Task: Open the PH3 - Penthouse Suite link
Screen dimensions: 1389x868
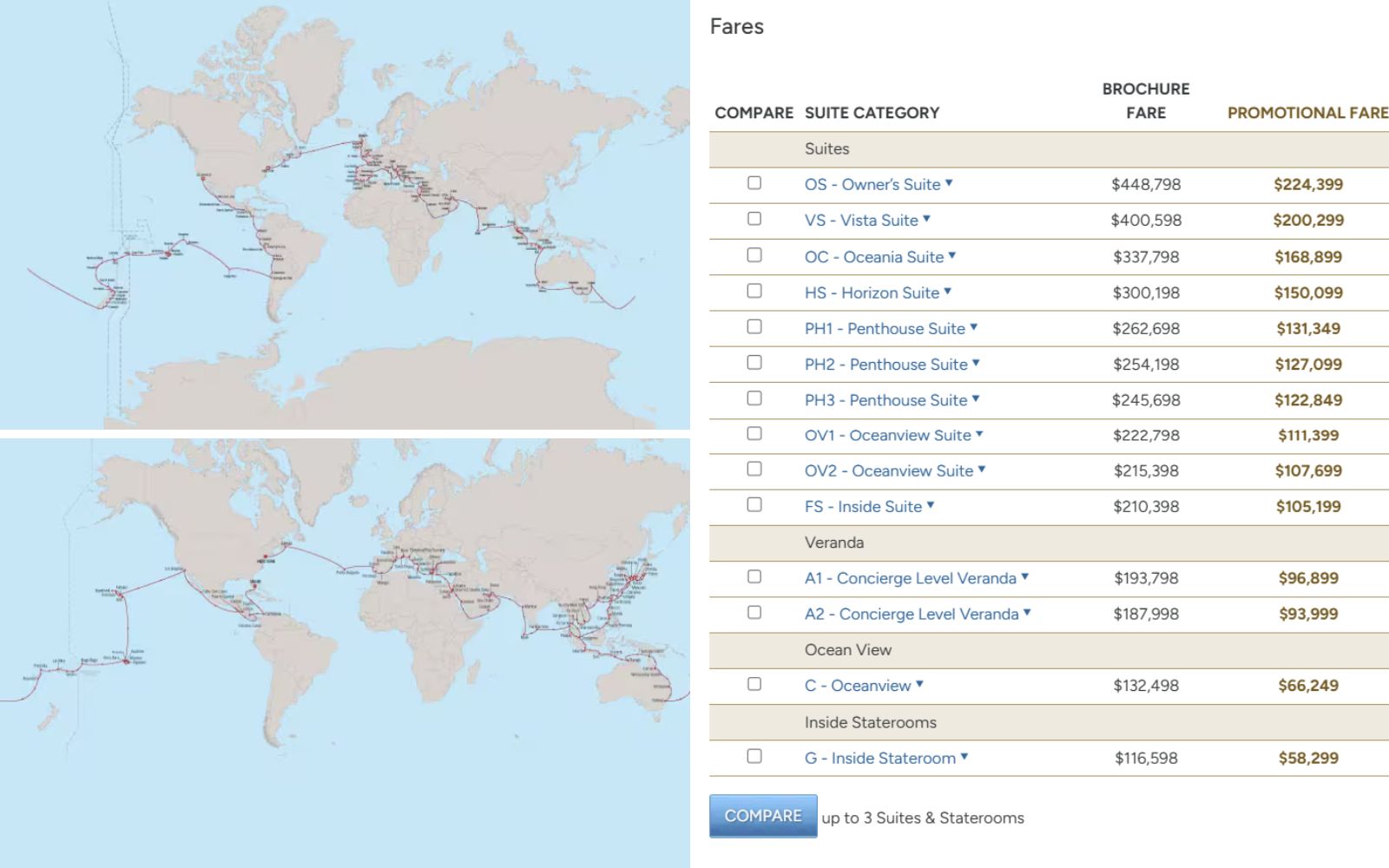Action: pyautogui.click(x=885, y=400)
